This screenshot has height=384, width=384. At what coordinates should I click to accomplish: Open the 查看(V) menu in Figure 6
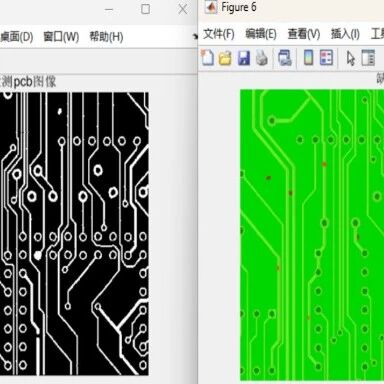(304, 34)
